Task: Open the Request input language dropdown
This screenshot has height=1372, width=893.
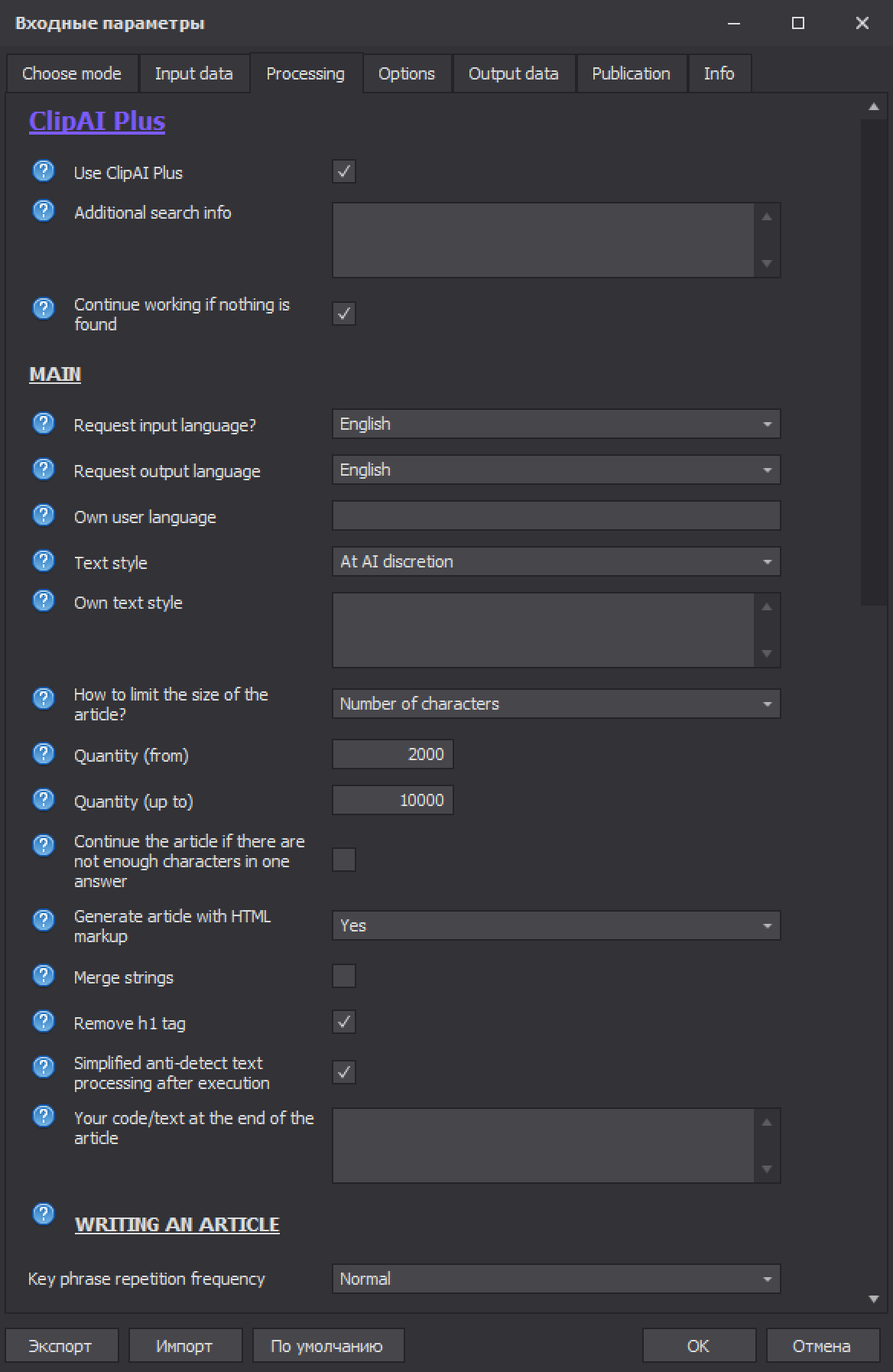Action: tap(557, 424)
